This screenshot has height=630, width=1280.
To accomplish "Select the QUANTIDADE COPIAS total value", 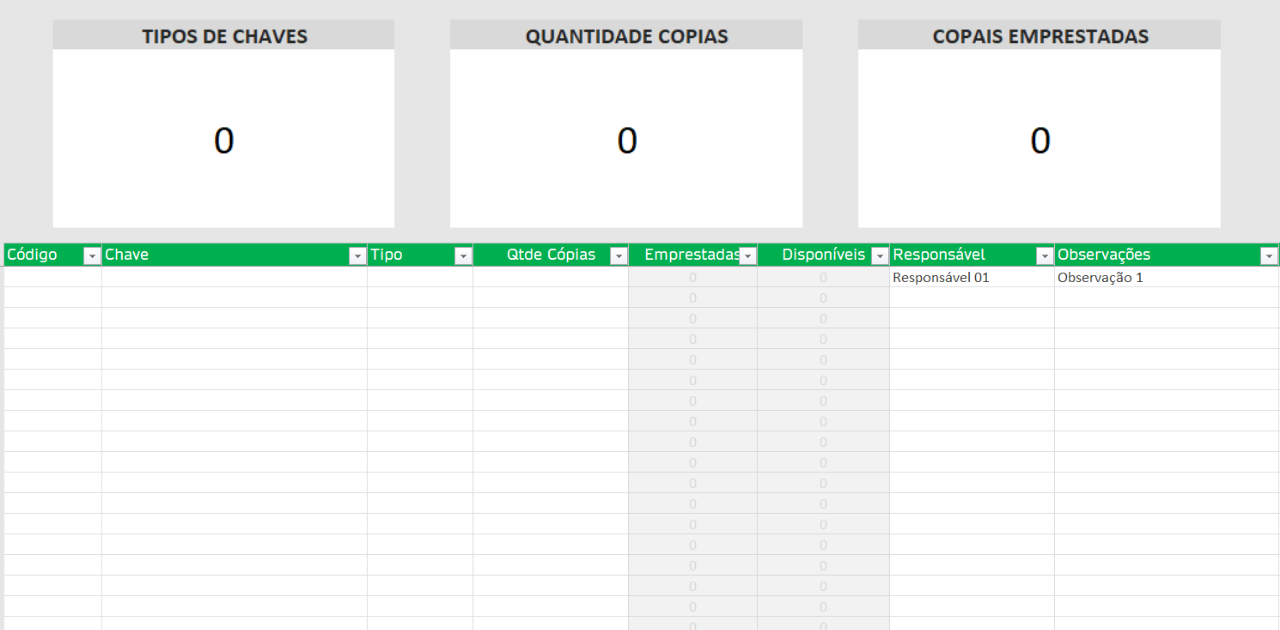I will coord(627,141).
